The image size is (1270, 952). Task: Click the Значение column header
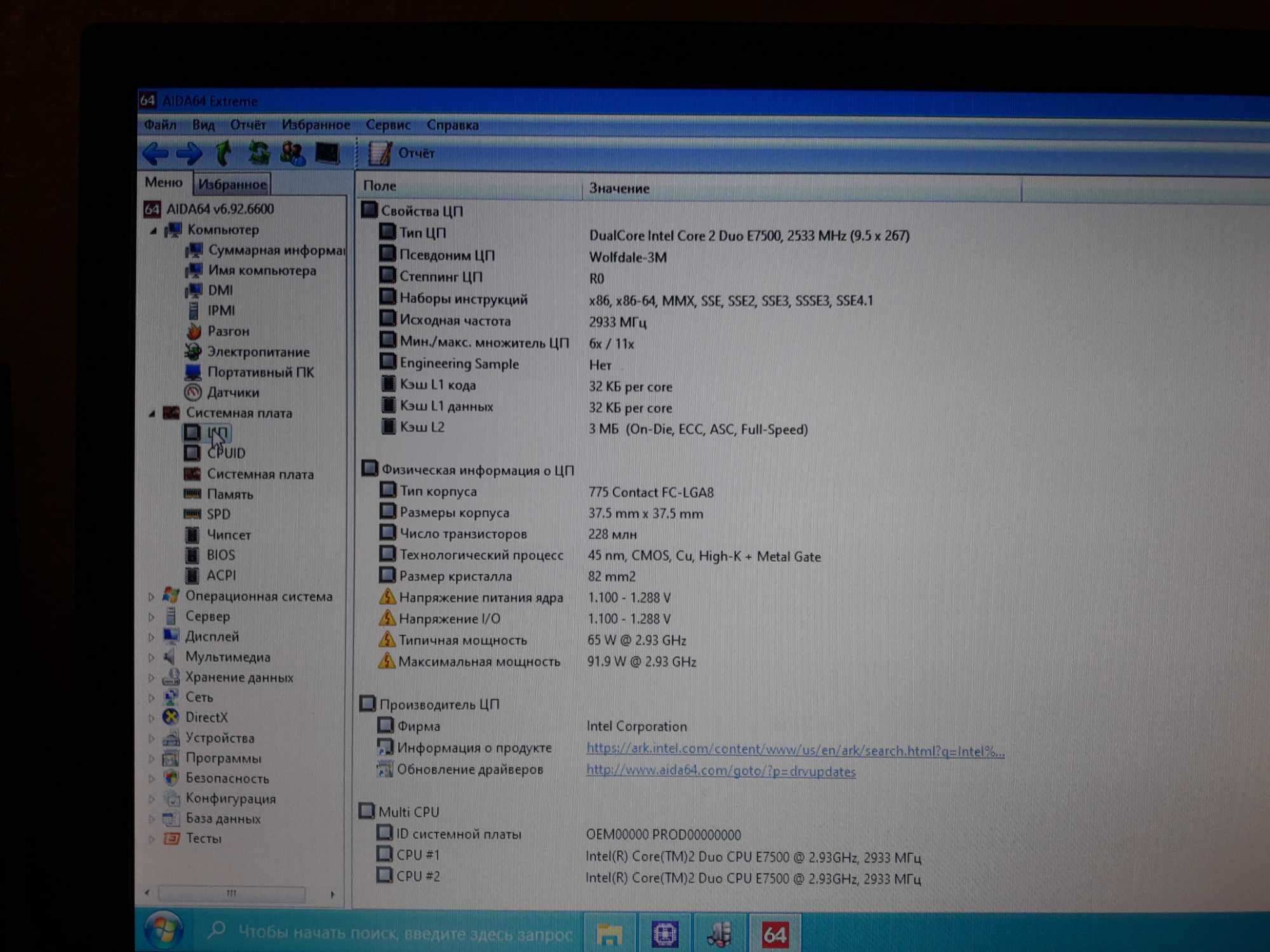pyautogui.click(x=801, y=188)
